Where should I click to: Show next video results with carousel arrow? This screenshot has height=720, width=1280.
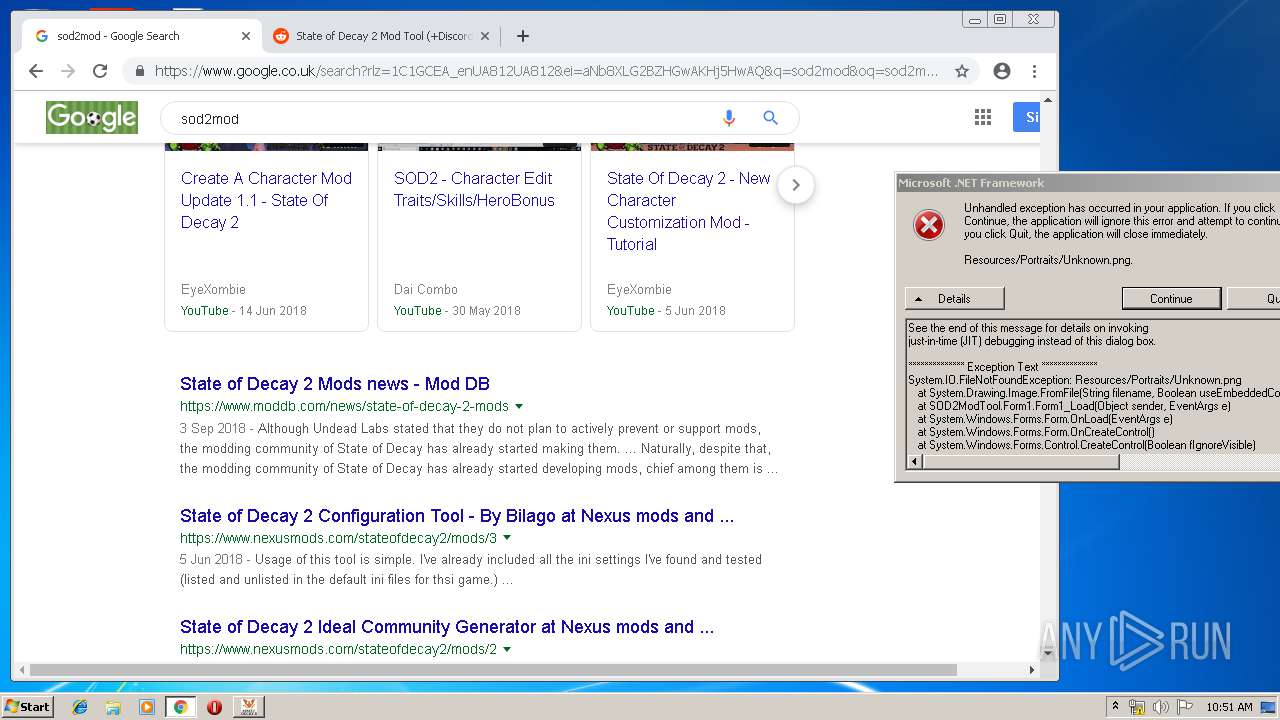click(x=796, y=185)
